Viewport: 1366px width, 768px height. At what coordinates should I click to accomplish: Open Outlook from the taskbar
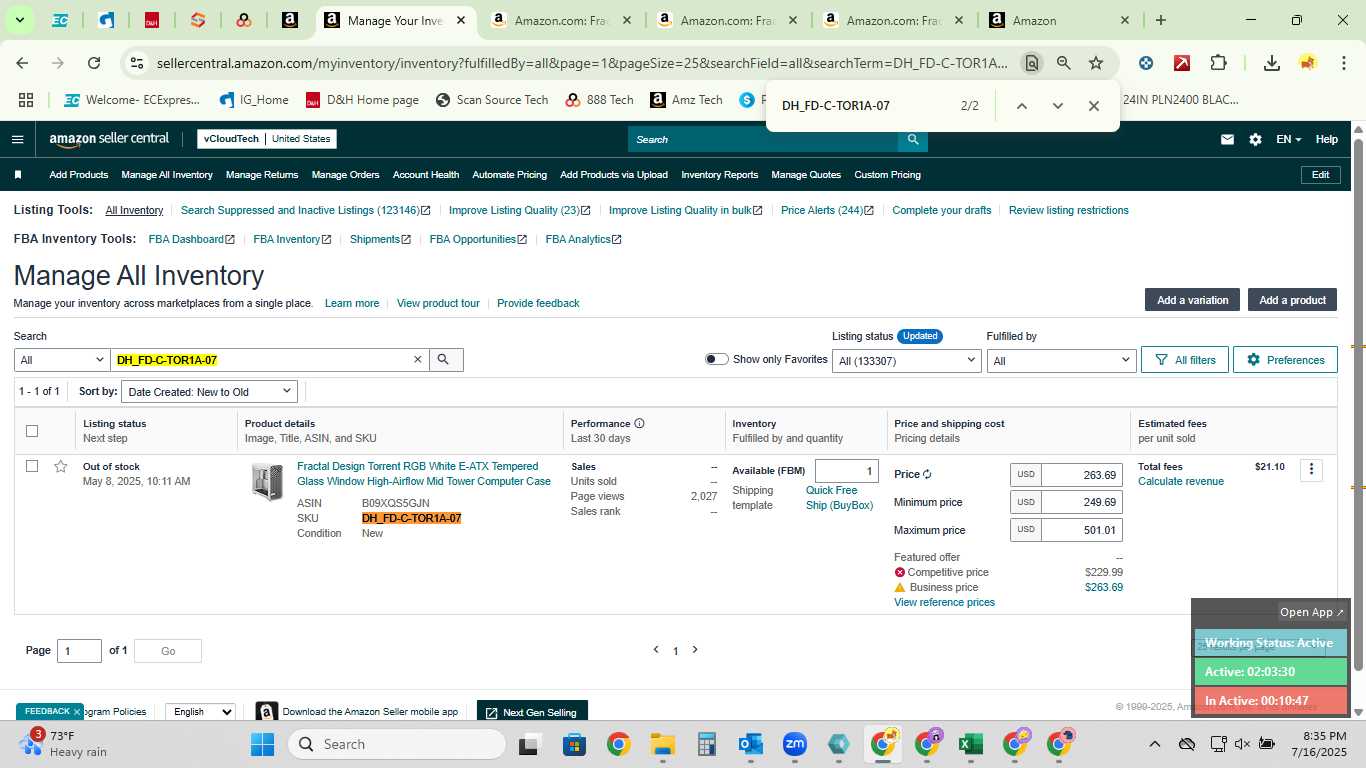[751, 744]
